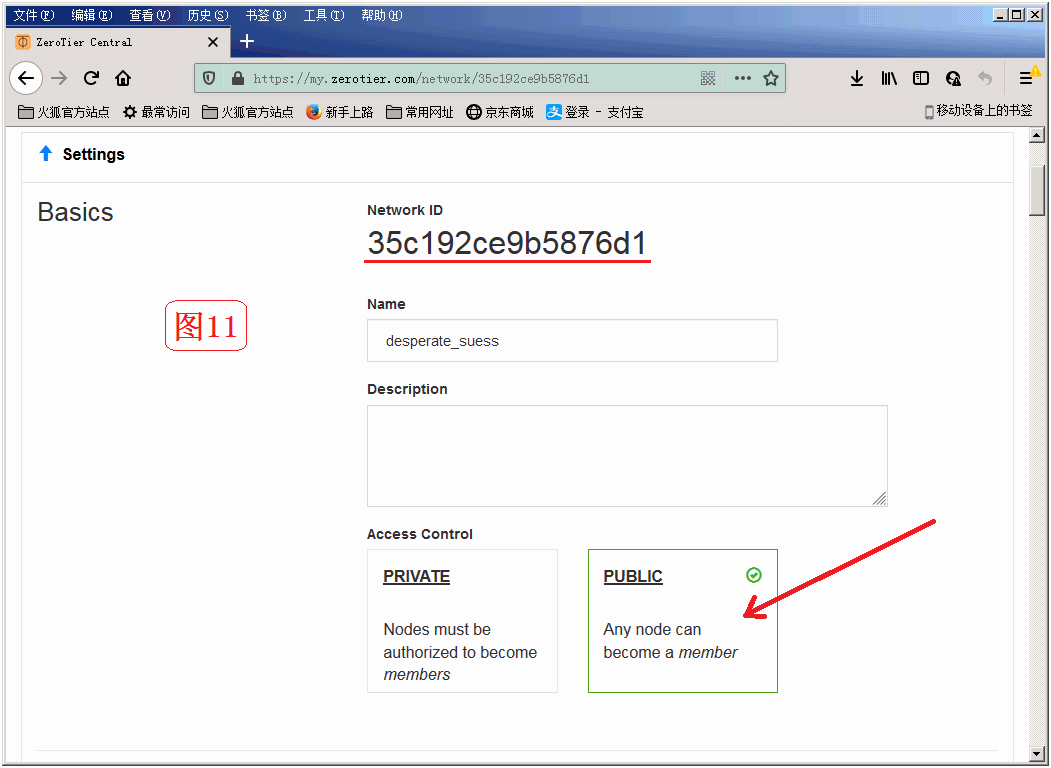
Task: Click the Name field desperate_suess
Action: (x=572, y=340)
